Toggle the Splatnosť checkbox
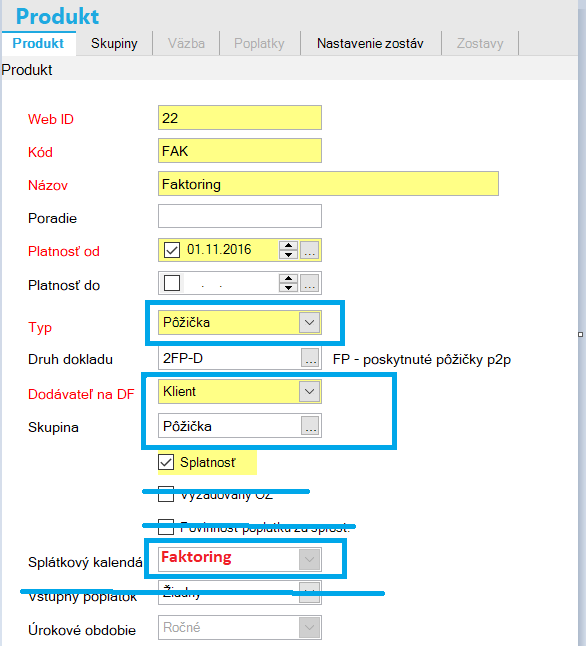This screenshot has height=646, width=586. tap(166, 462)
